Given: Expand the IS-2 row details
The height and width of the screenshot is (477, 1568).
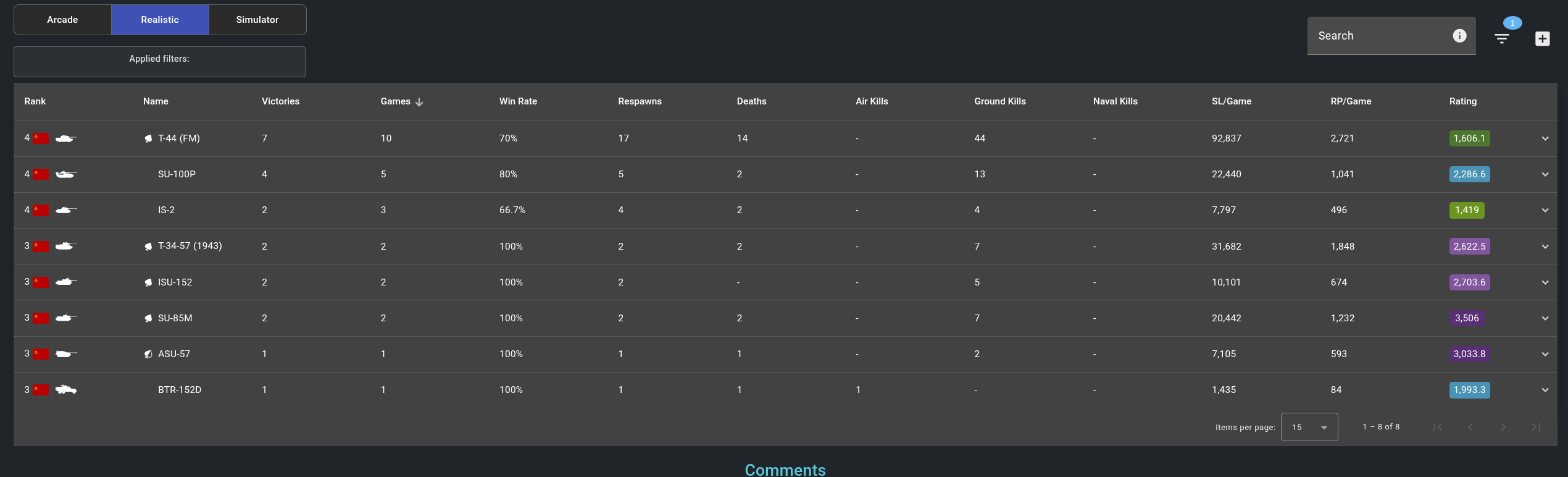Looking at the screenshot, I should point(1545,210).
